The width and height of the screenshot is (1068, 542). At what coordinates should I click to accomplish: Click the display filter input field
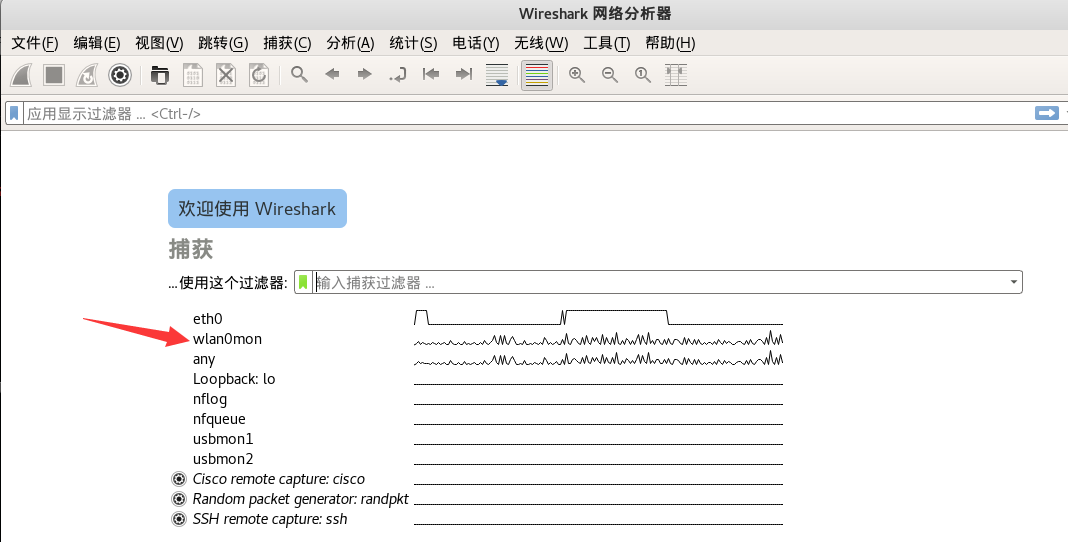500,114
